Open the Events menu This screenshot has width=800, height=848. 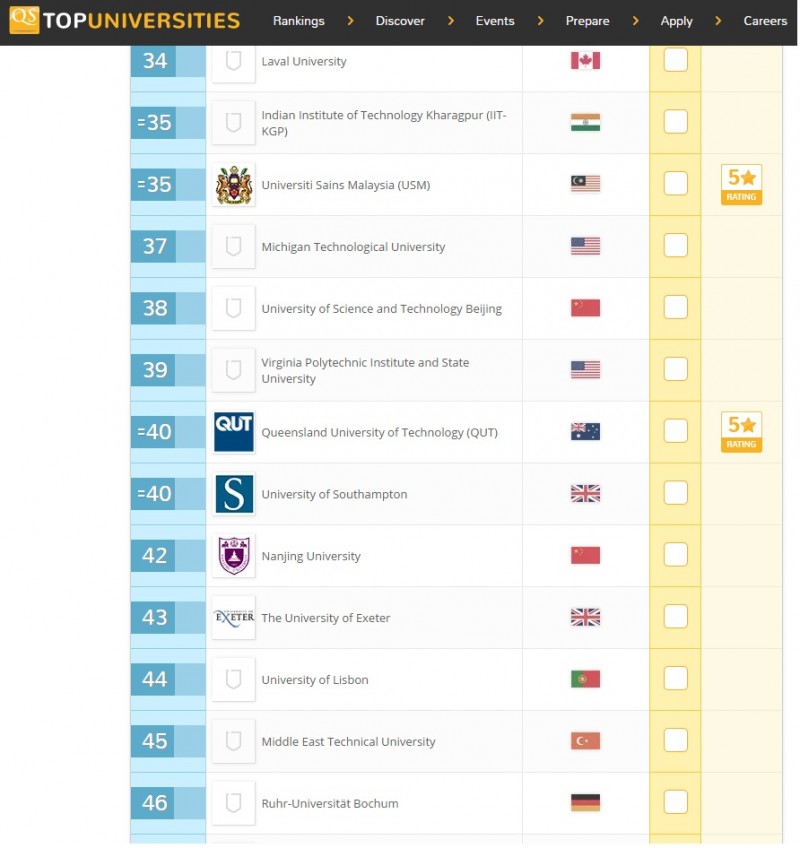click(x=495, y=21)
